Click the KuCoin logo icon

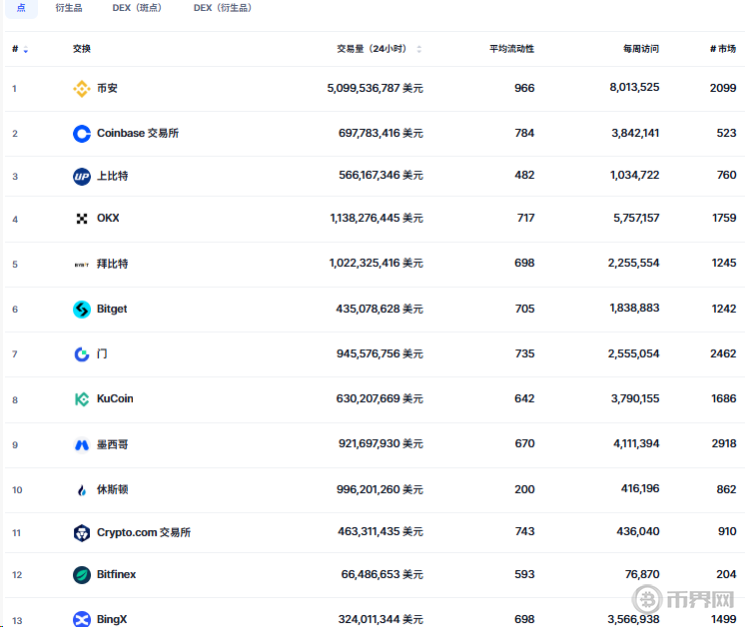pyautogui.click(x=82, y=399)
